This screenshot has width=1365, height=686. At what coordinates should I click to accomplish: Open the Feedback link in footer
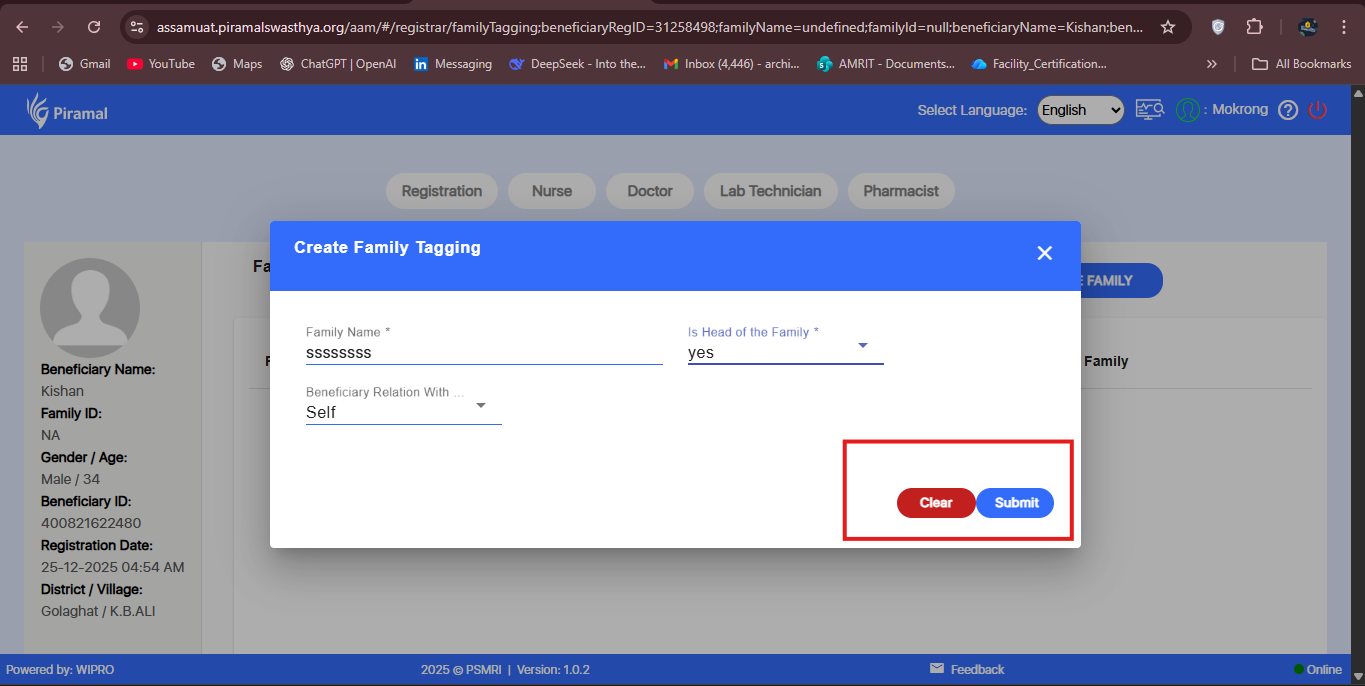[x=967, y=669]
